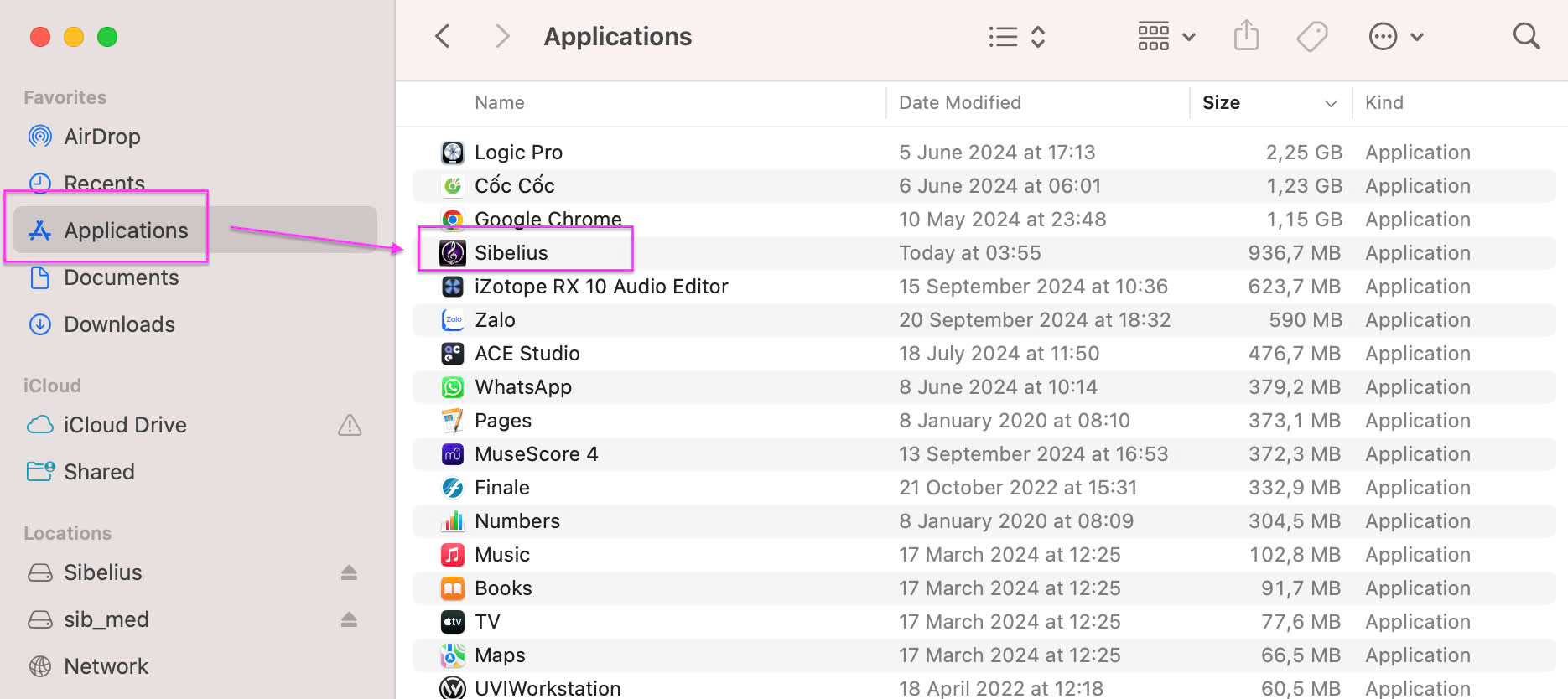Open Documents in the sidebar
The width and height of the screenshot is (1568, 699).
point(195,277)
